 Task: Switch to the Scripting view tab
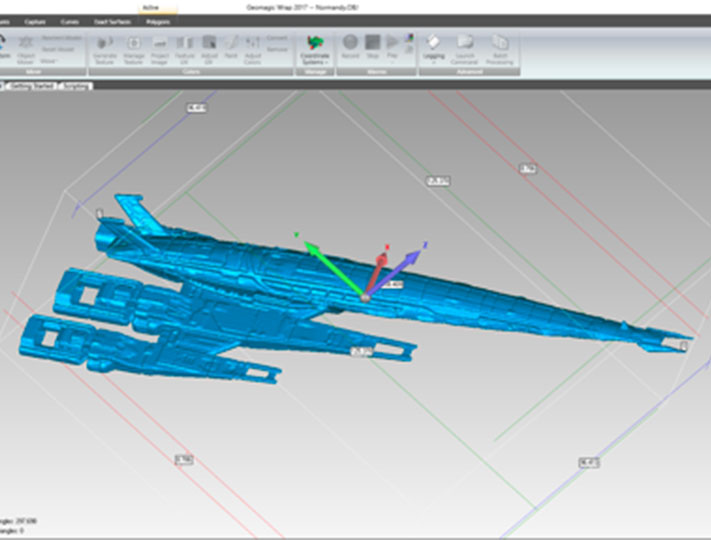click(x=78, y=86)
